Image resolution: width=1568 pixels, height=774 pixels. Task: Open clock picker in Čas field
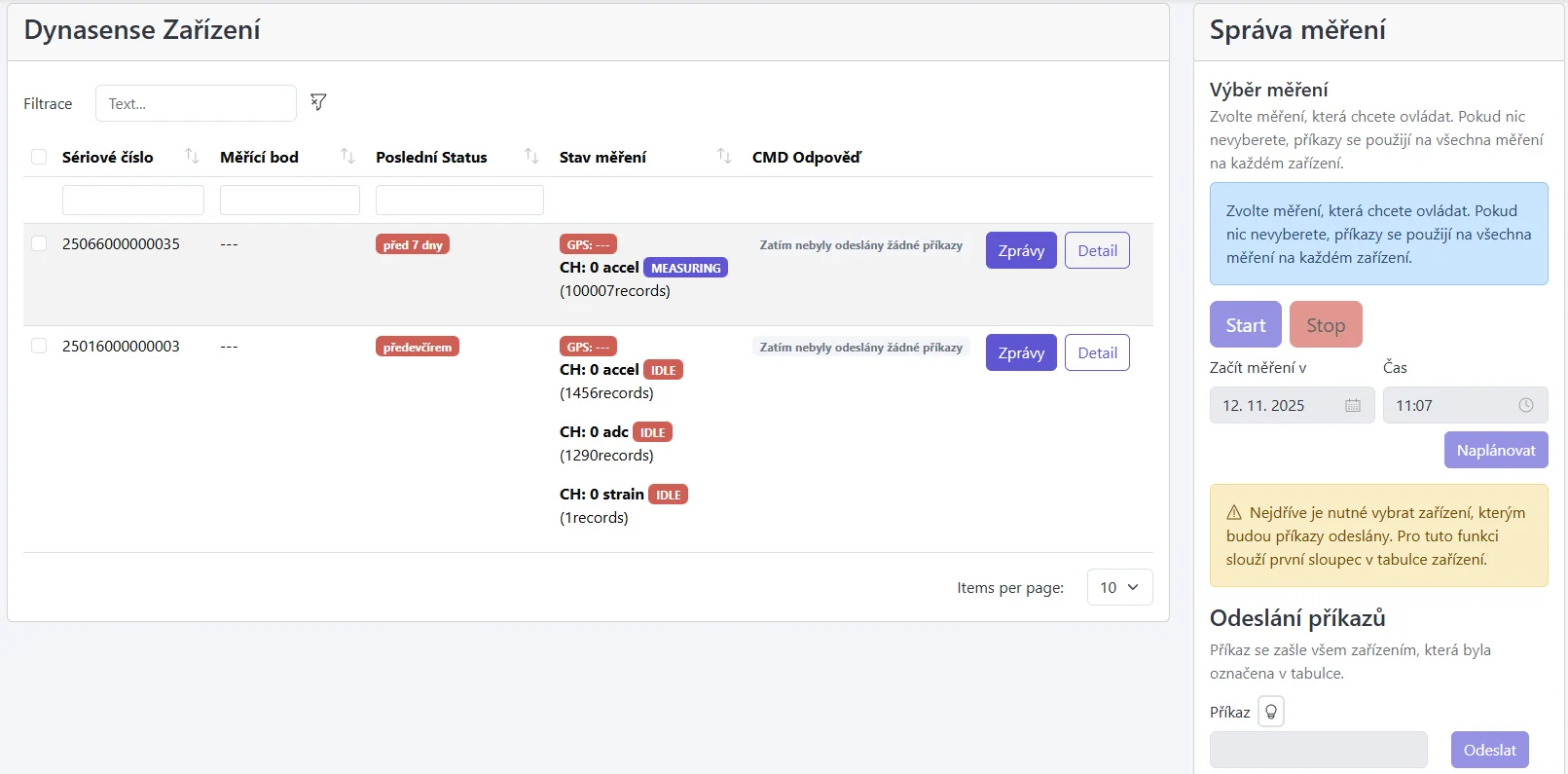click(1525, 406)
